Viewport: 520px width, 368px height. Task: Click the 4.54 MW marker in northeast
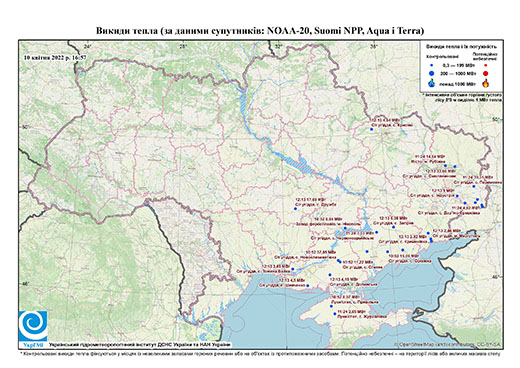point(371,129)
